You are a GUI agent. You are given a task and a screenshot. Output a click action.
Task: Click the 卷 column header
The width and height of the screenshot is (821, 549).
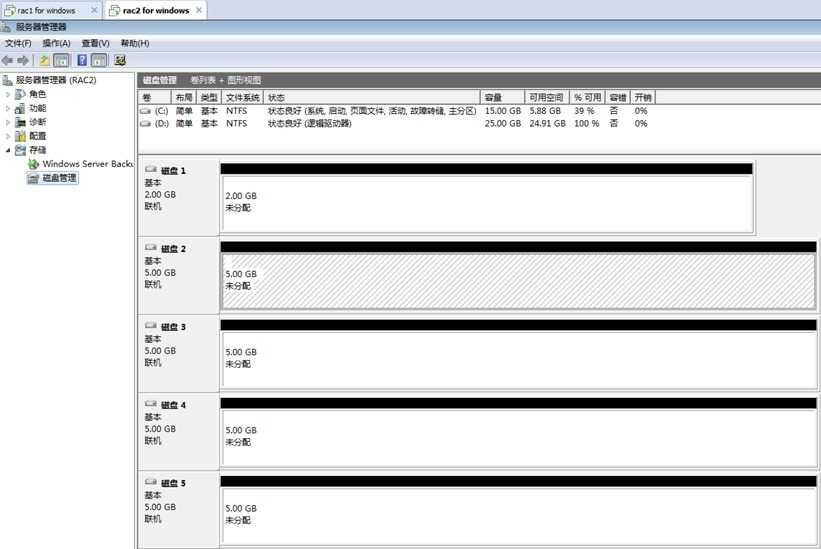click(x=155, y=97)
